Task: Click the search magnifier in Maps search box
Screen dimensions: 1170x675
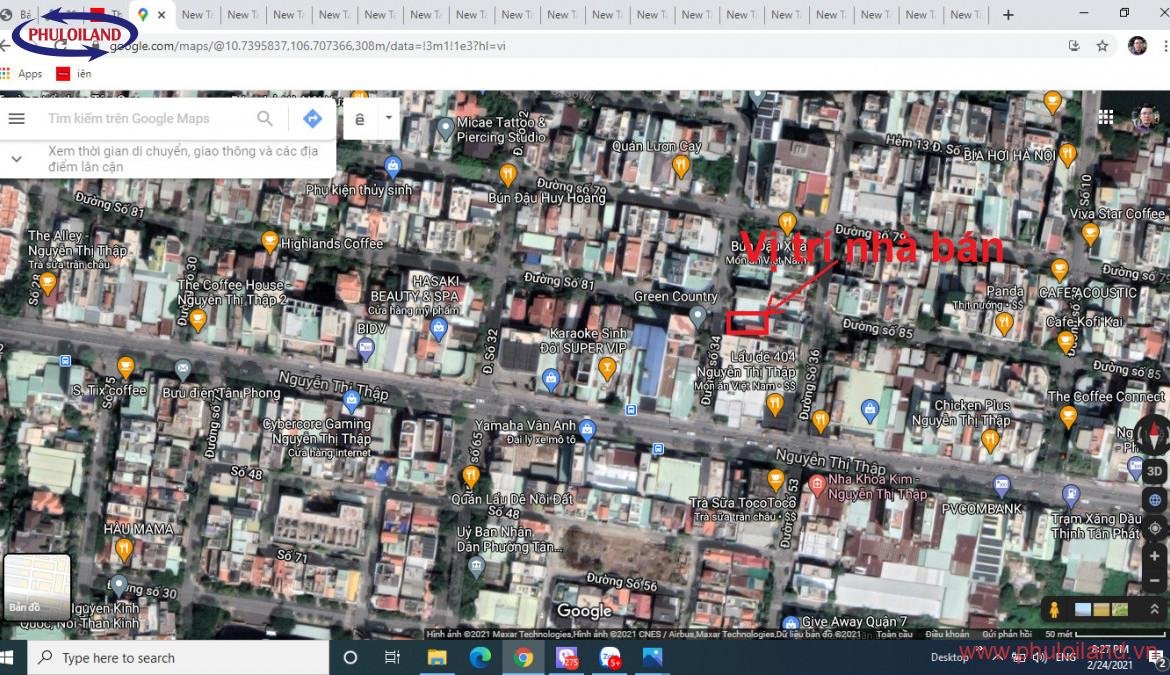Action: coord(265,119)
